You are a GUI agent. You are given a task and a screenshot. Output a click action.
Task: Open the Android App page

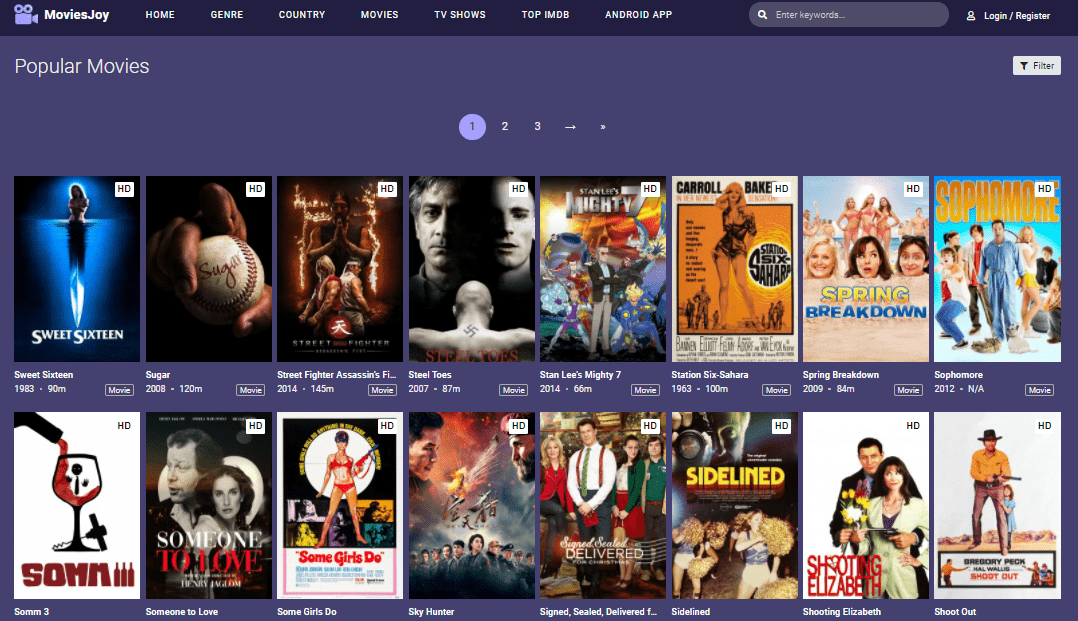[639, 14]
